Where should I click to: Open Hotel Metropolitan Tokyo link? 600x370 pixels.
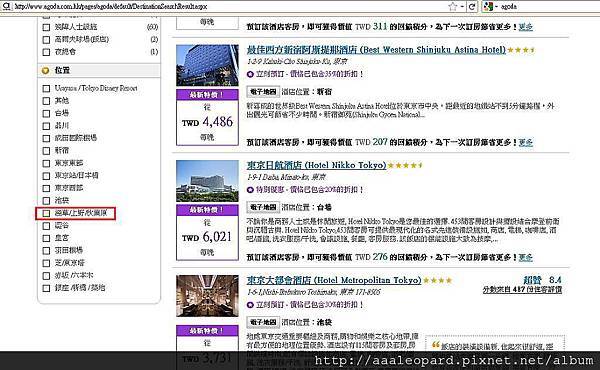coord(334,280)
